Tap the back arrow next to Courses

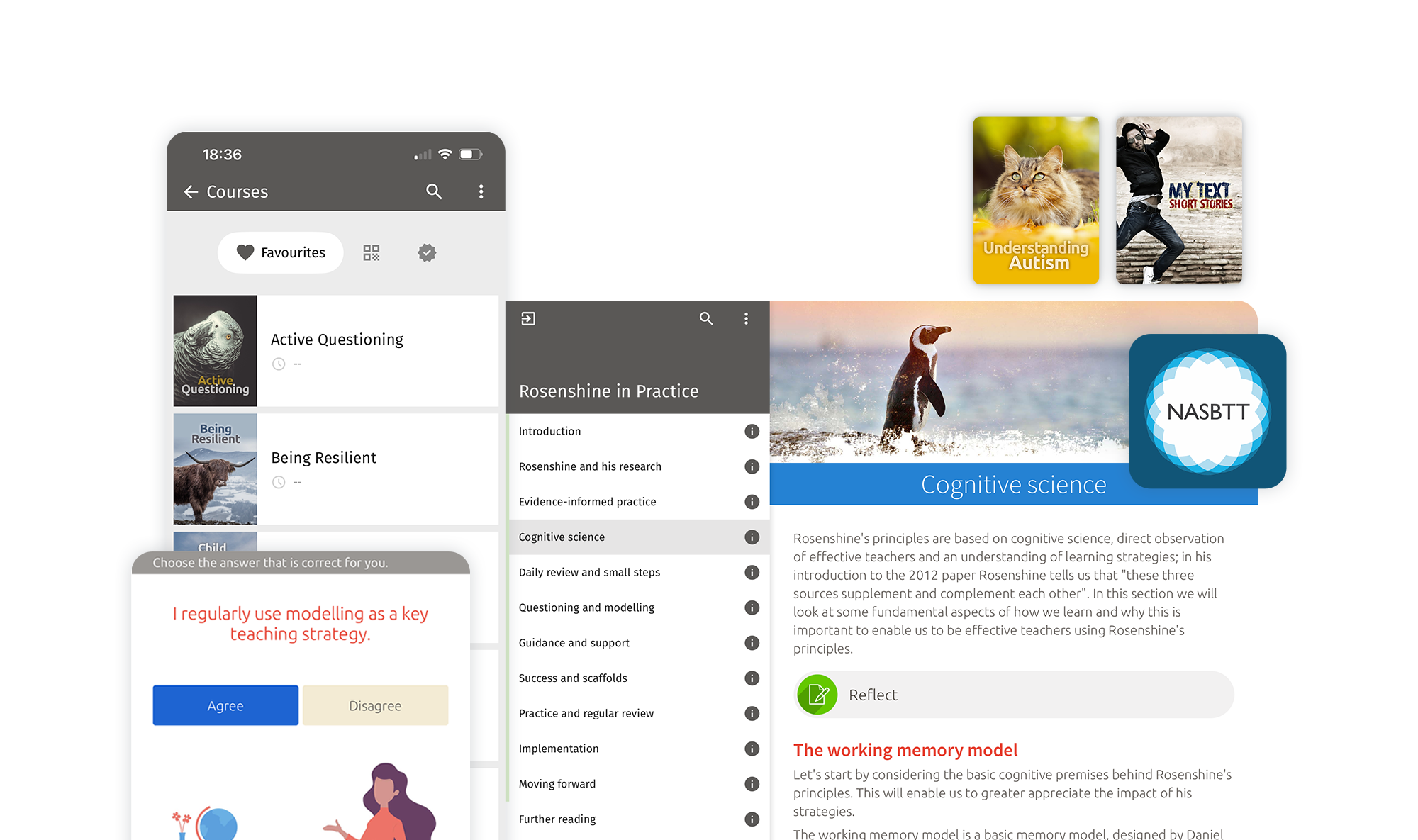click(x=190, y=191)
